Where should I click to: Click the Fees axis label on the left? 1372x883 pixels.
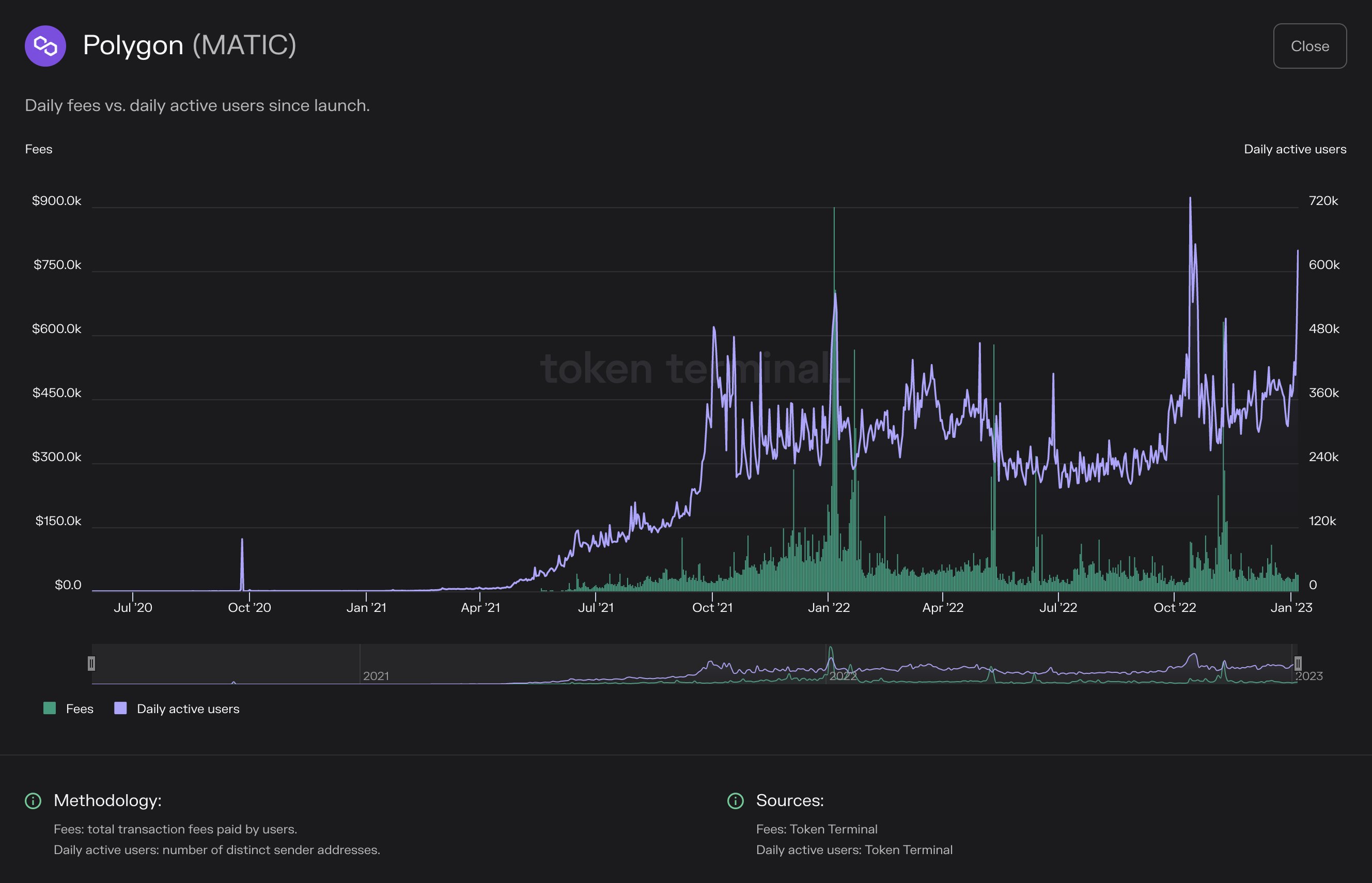[38, 149]
